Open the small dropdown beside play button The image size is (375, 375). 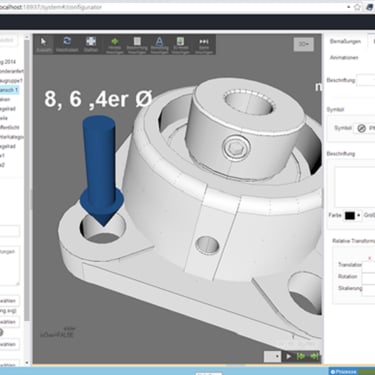(272, 356)
